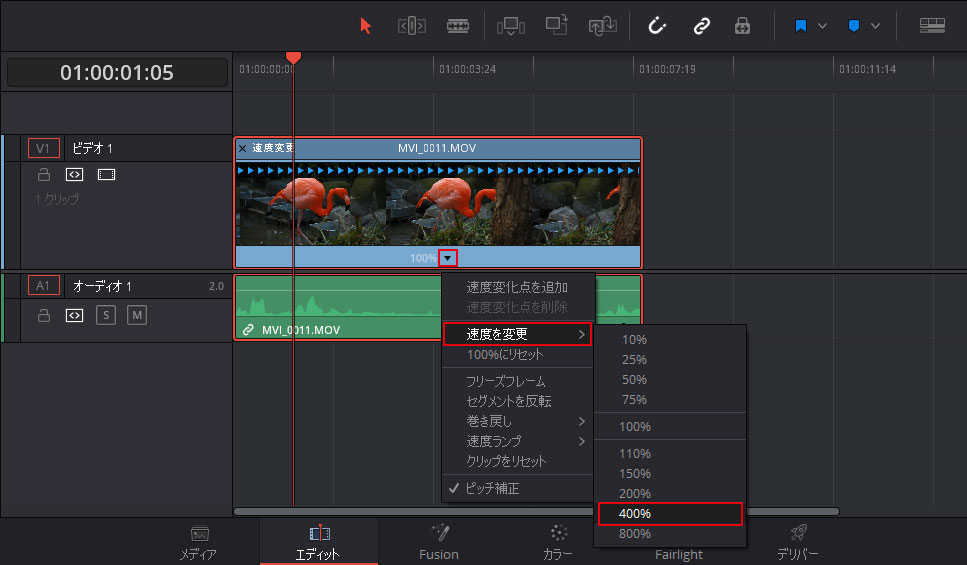
Task: Click the Replace Clip toolbar icon
Action: (603, 26)
